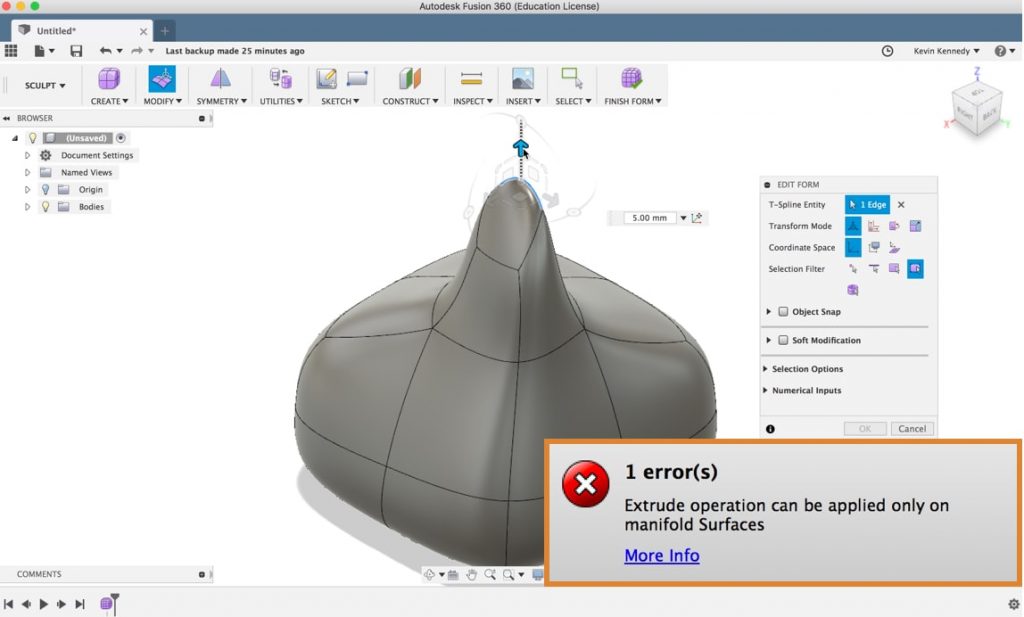Open the data panel grid icon
This screenshot has height=617, width=1024.
coord(11,51)
